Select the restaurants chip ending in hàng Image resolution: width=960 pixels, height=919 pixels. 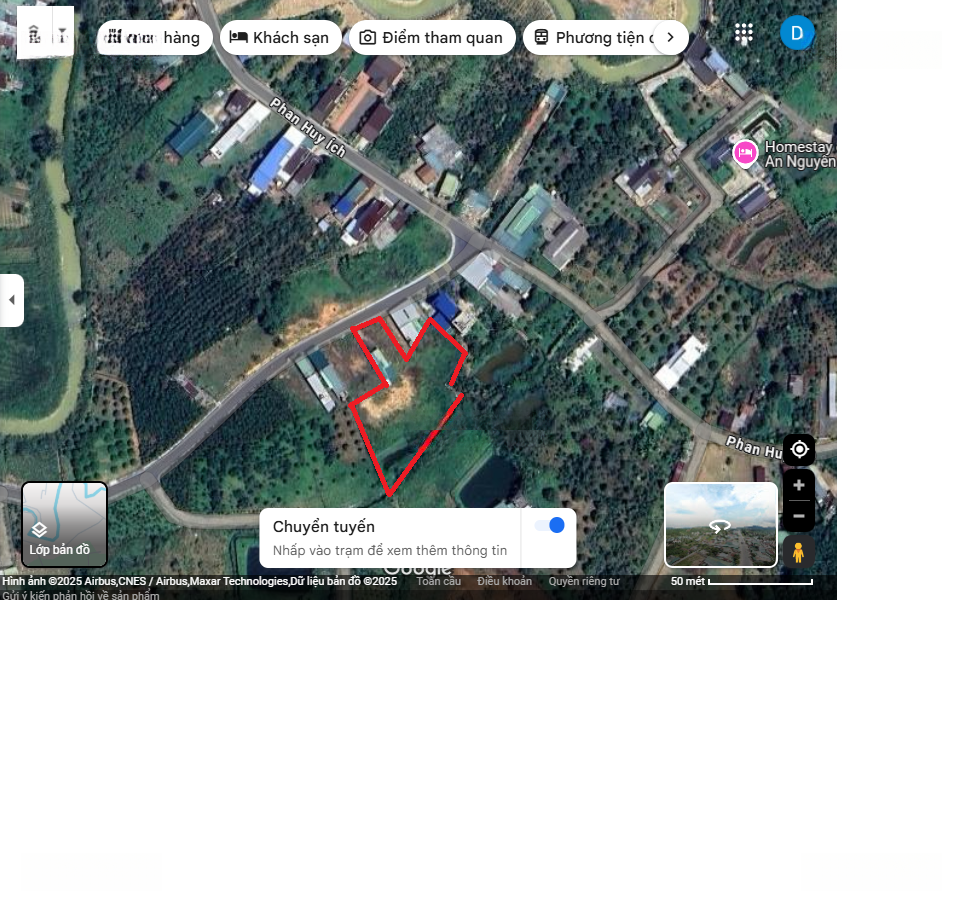click(x=155, y=38)
